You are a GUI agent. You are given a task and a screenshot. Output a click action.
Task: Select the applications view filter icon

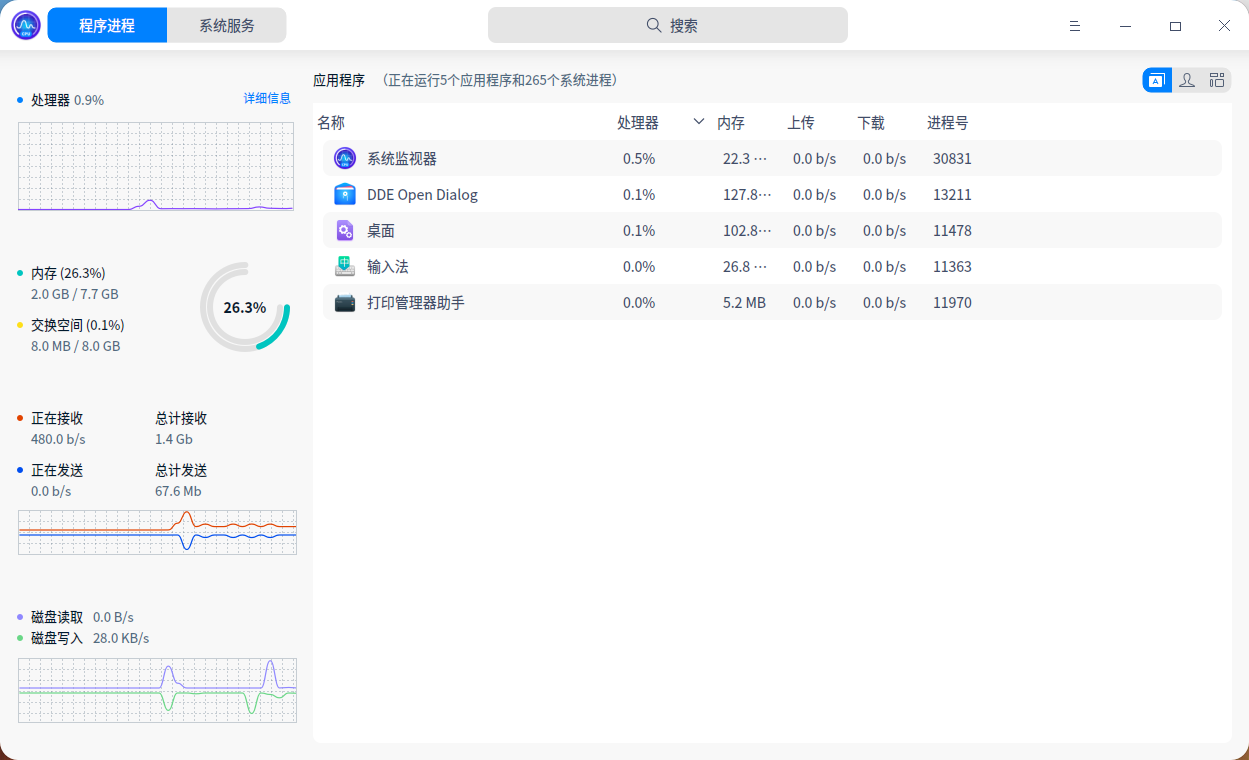coord(1156,79)
